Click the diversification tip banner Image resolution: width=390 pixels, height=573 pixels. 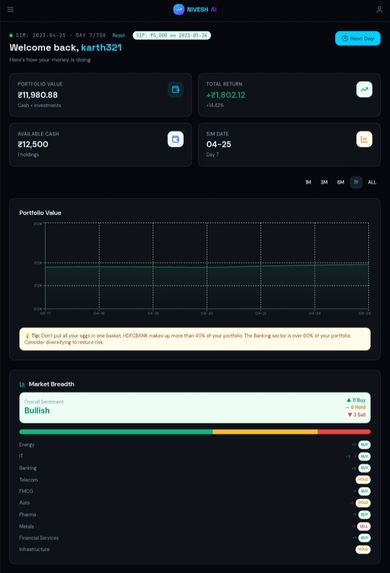pyautogui.click(x=195, y=339)
